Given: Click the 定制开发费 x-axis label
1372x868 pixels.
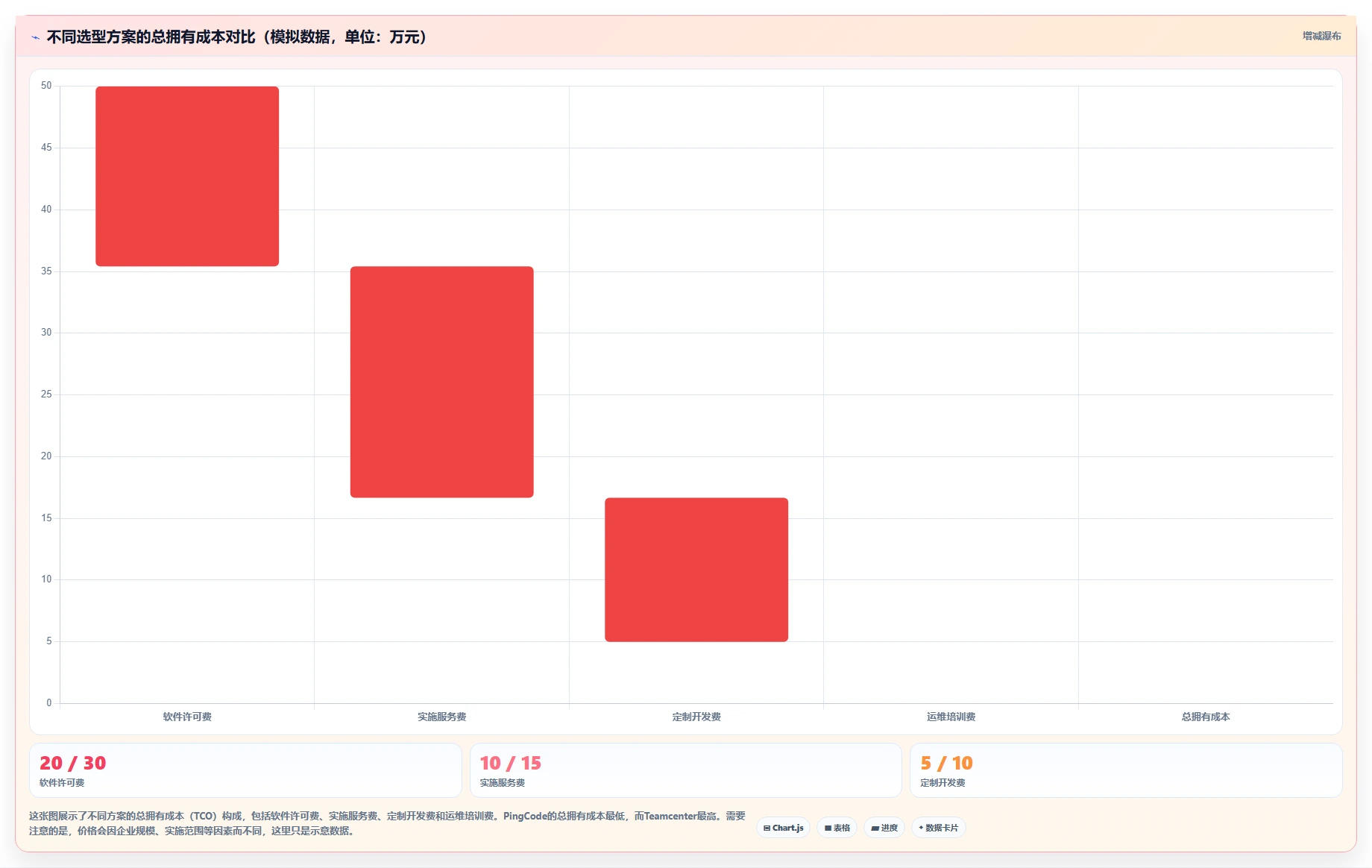Looking at the screenshot, I should coord(696,717).
